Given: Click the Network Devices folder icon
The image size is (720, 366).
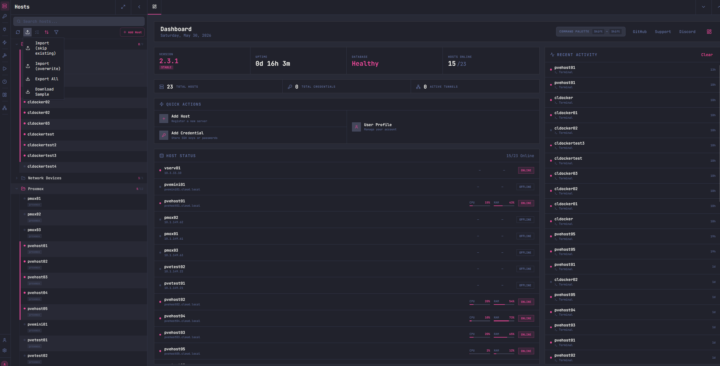Looking at the screenshot, I should (23, 178).
